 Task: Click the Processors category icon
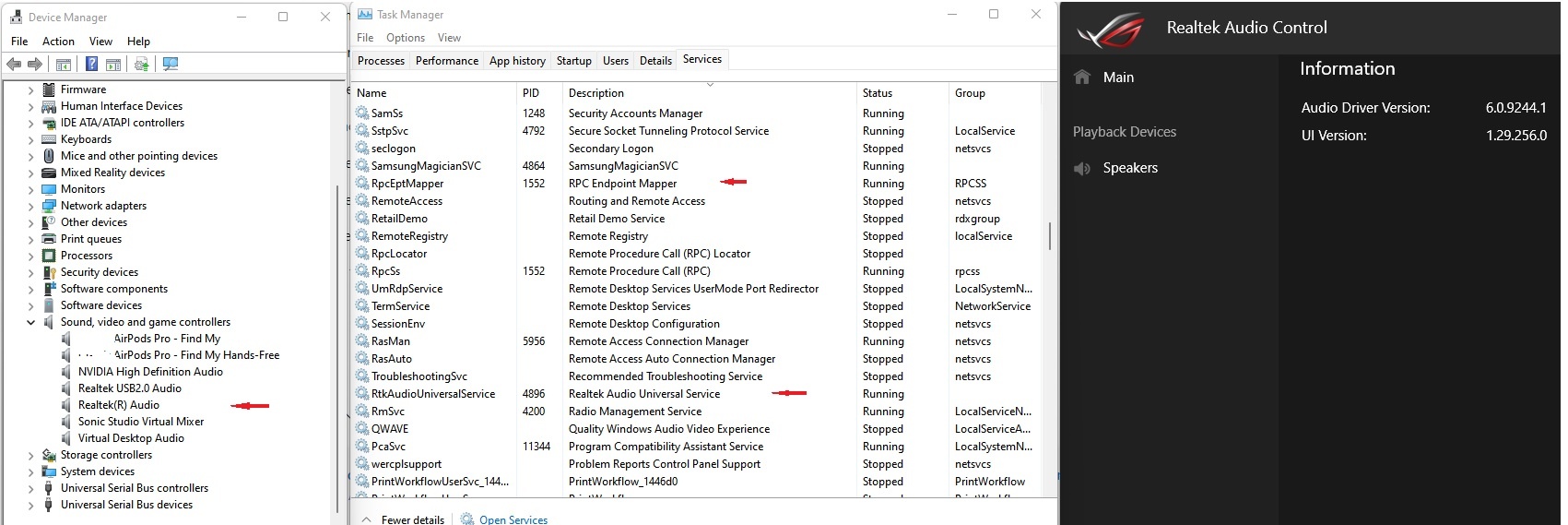(49, 256)
